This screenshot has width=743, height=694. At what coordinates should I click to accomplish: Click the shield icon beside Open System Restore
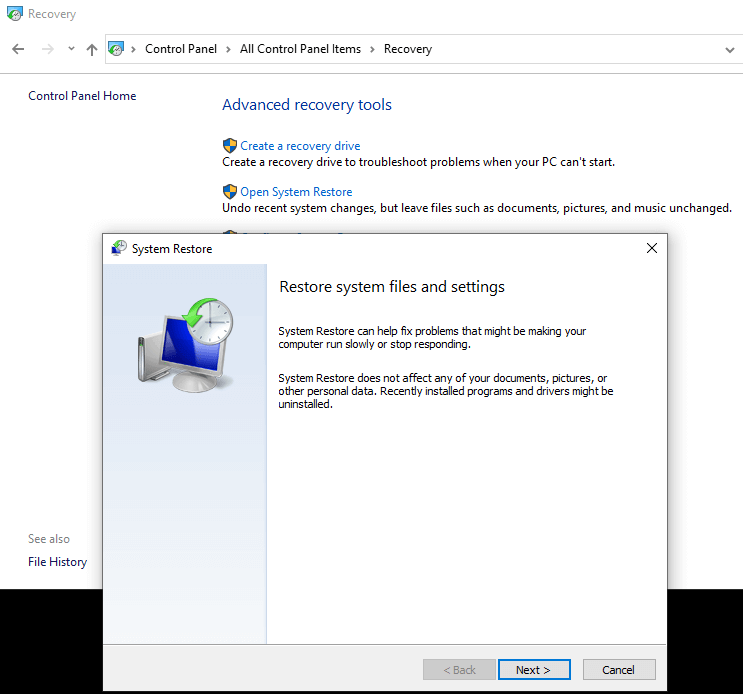tap(230, 191)
